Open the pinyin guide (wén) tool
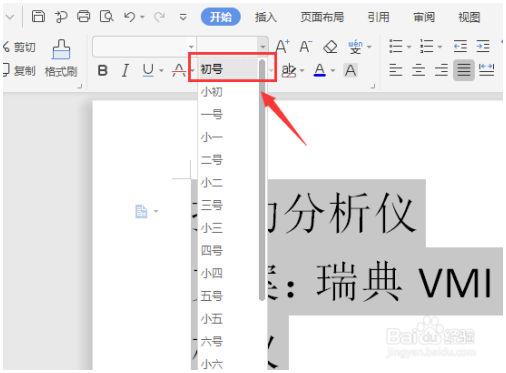The width and height of the screenshot is (506, 373). [355, 47]
